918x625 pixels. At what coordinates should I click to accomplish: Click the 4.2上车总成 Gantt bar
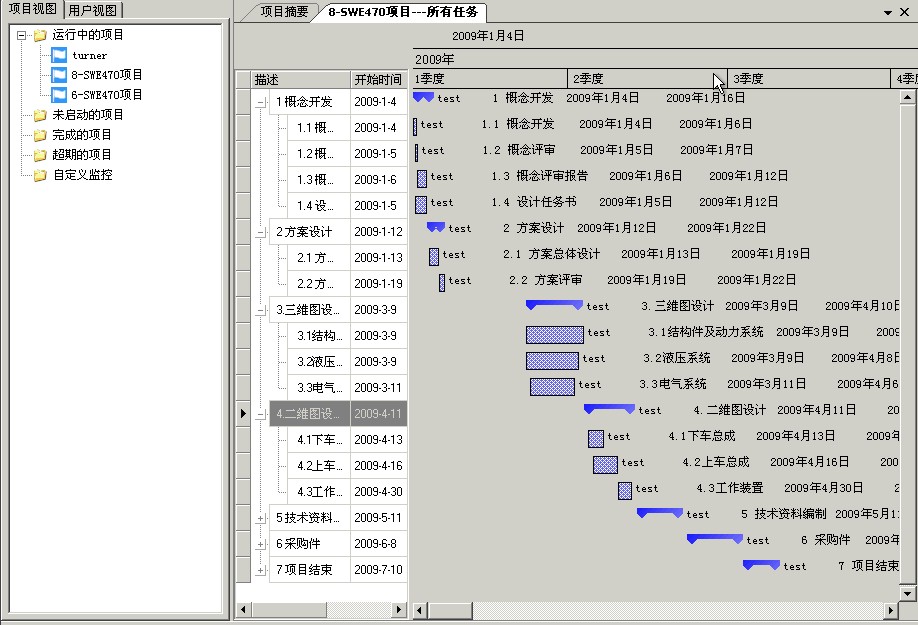(605, 465)
